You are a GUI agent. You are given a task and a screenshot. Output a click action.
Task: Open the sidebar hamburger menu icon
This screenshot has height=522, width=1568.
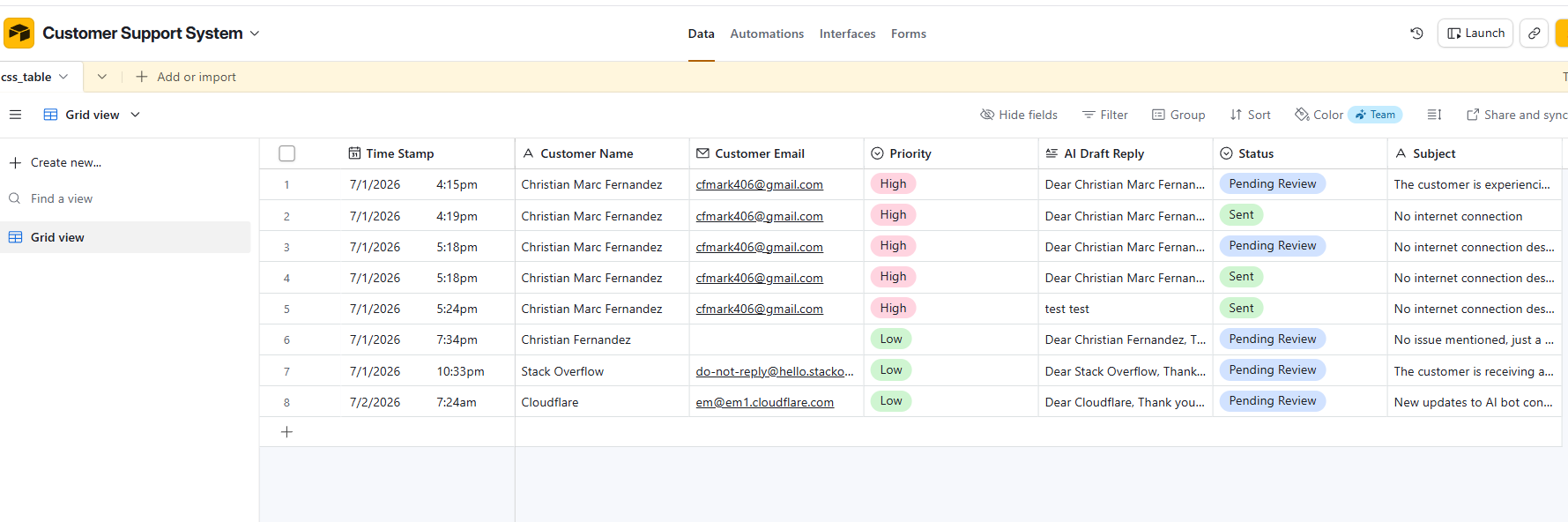pos(15,115)
